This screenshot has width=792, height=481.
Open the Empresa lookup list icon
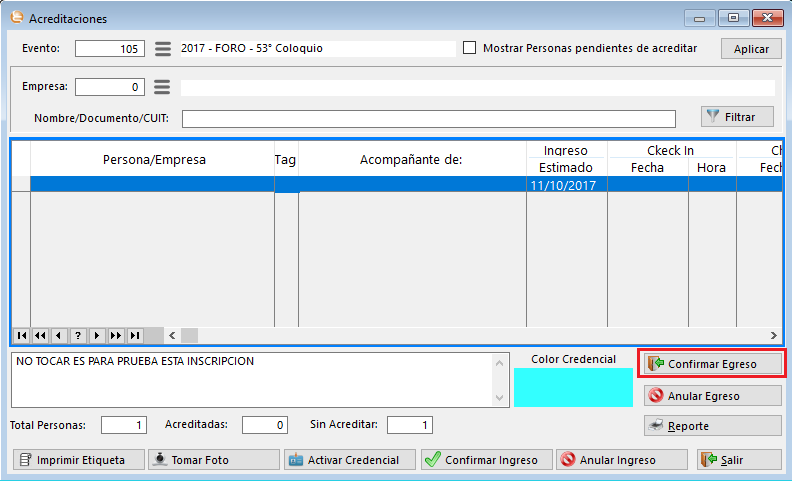coord(163,87)
